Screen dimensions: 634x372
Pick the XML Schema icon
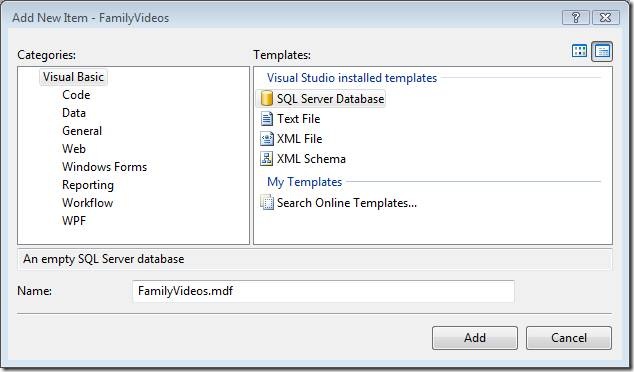pos(266,159)
